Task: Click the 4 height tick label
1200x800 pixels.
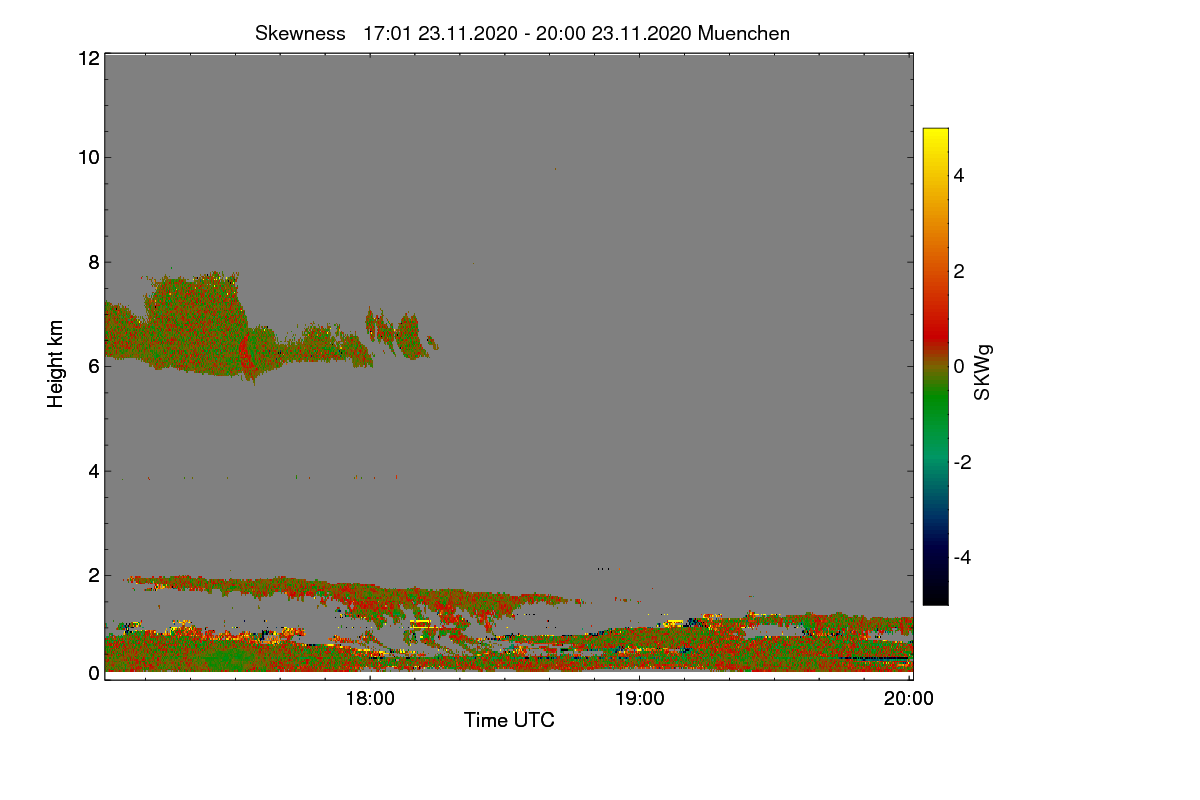Action: (93, 471)
